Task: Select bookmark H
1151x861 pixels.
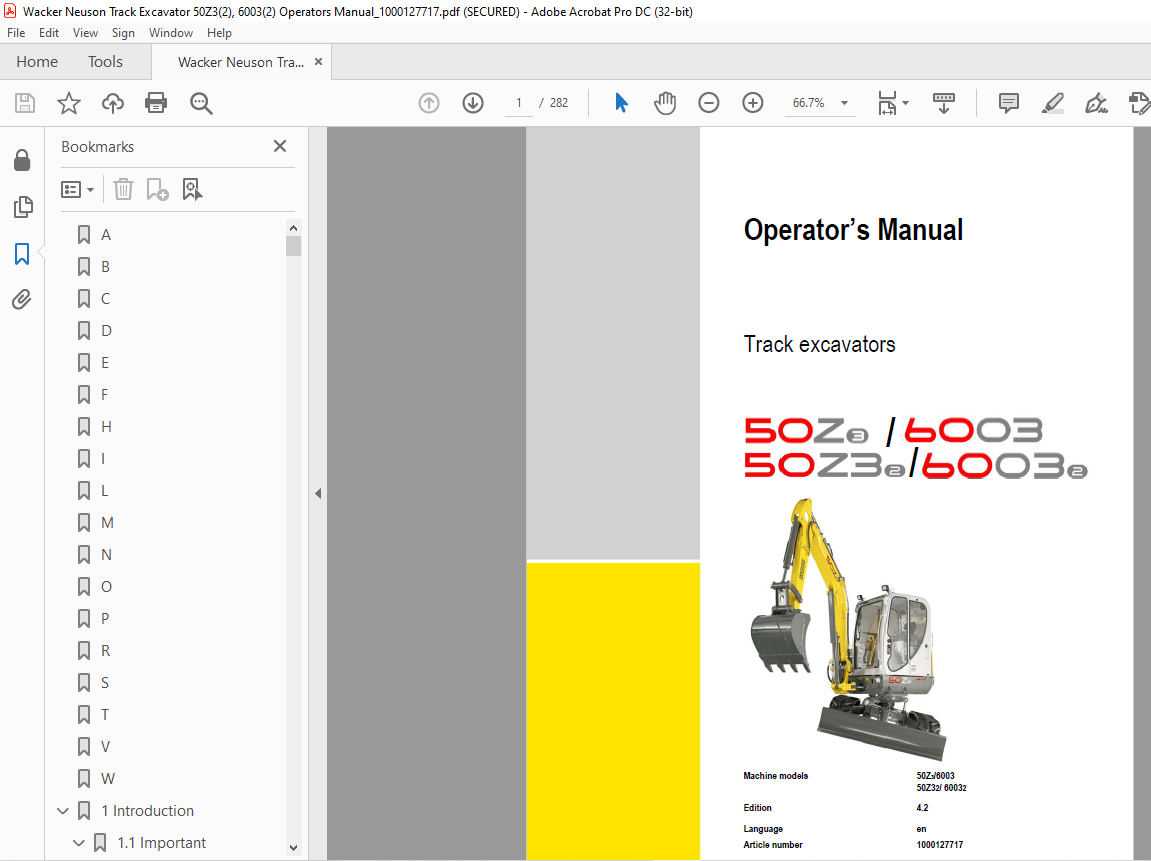Action: coord(106,426)
